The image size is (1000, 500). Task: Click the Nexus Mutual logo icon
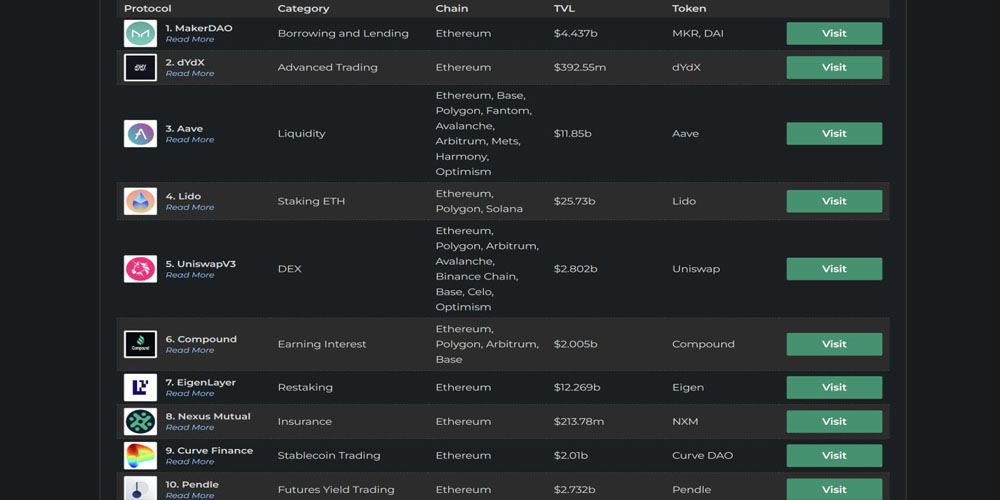[140, 422]
